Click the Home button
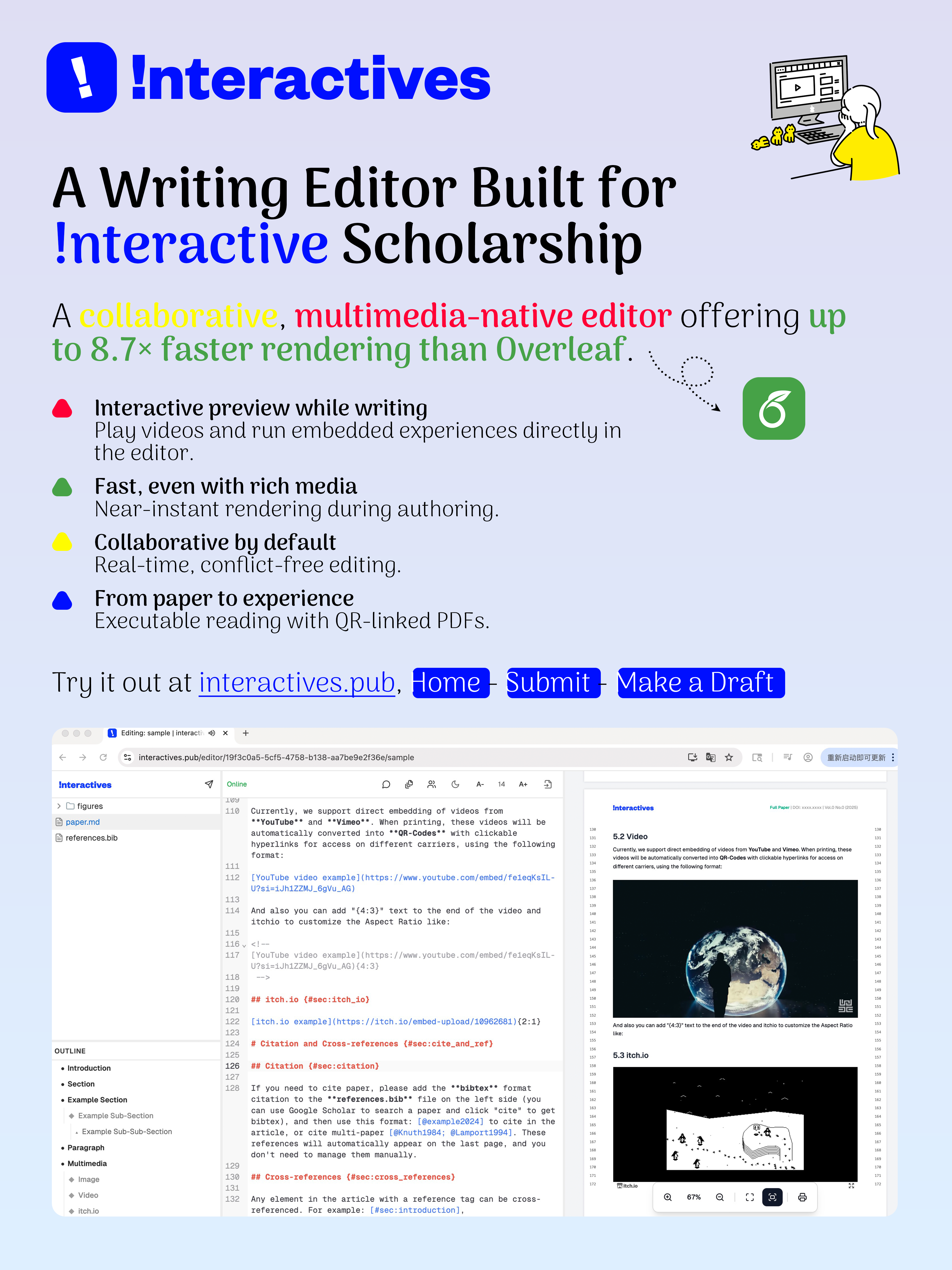This screenshot has height=1270, width=952. coord(451,683)
